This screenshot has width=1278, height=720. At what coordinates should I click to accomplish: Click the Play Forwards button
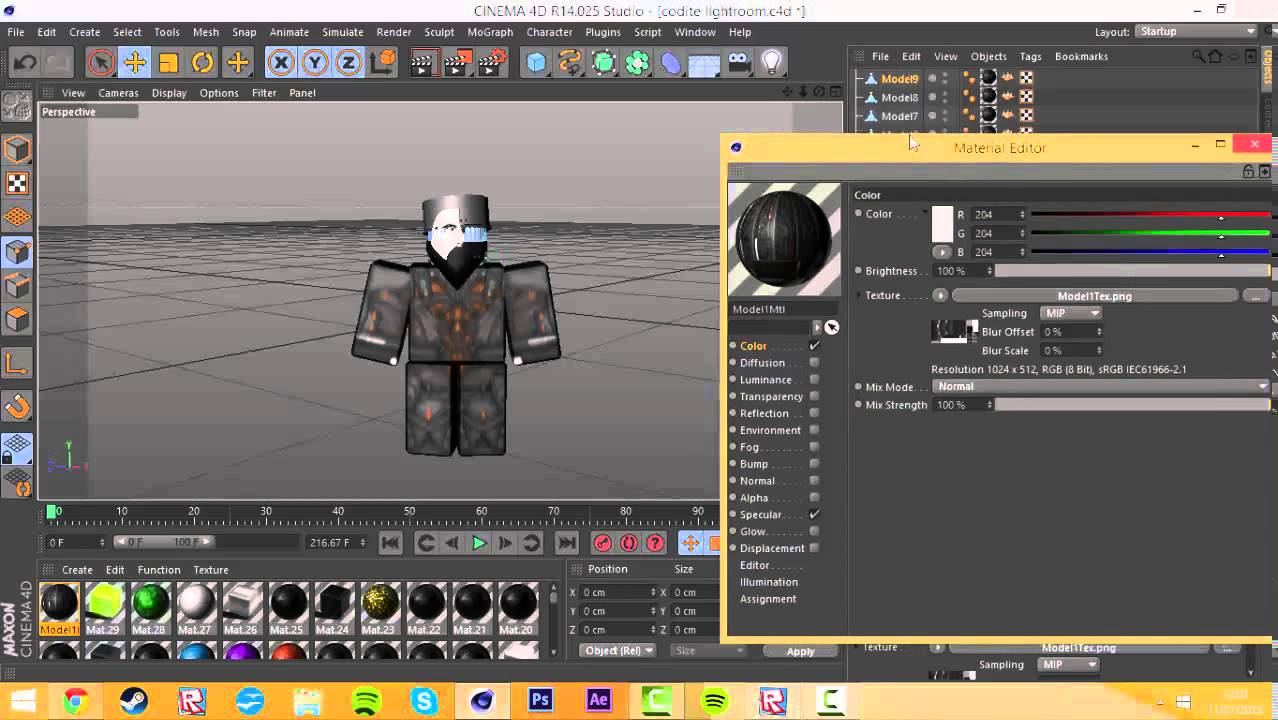pos(479,543)
